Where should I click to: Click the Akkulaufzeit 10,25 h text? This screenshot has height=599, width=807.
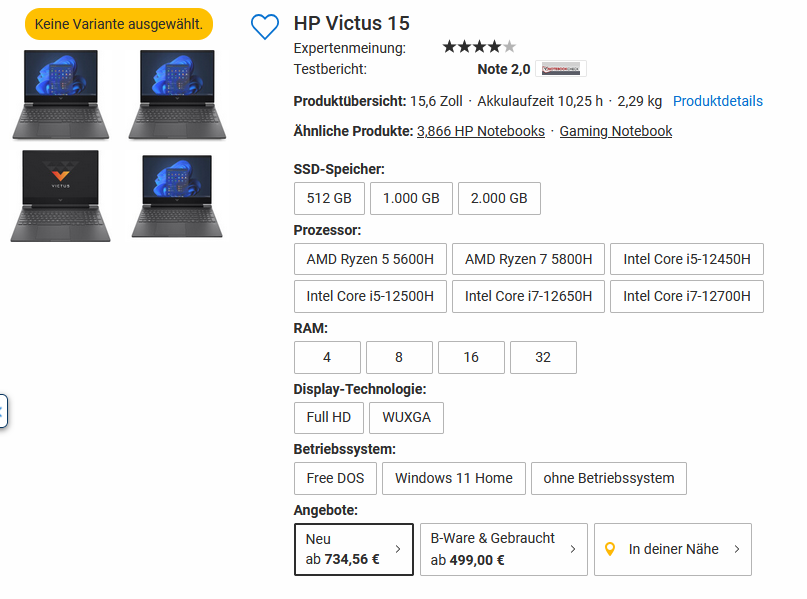pyautogui.click(x=540, y=101)
